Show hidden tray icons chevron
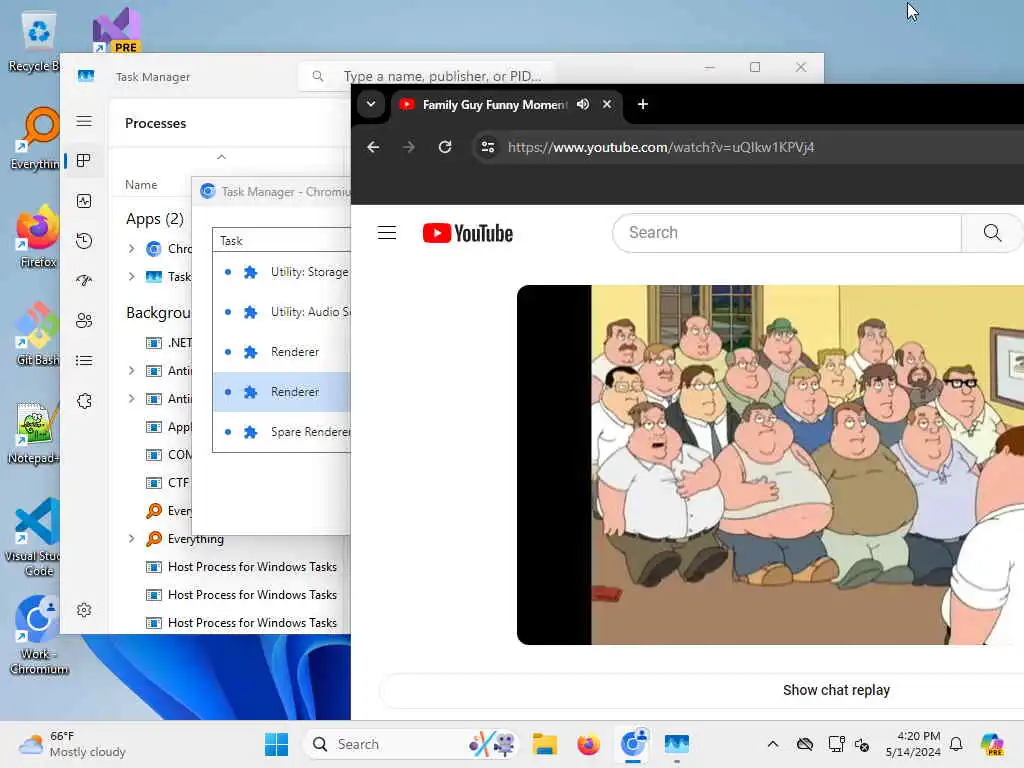The height and width of the screenshot is (768, 1024). pos(773,744)
